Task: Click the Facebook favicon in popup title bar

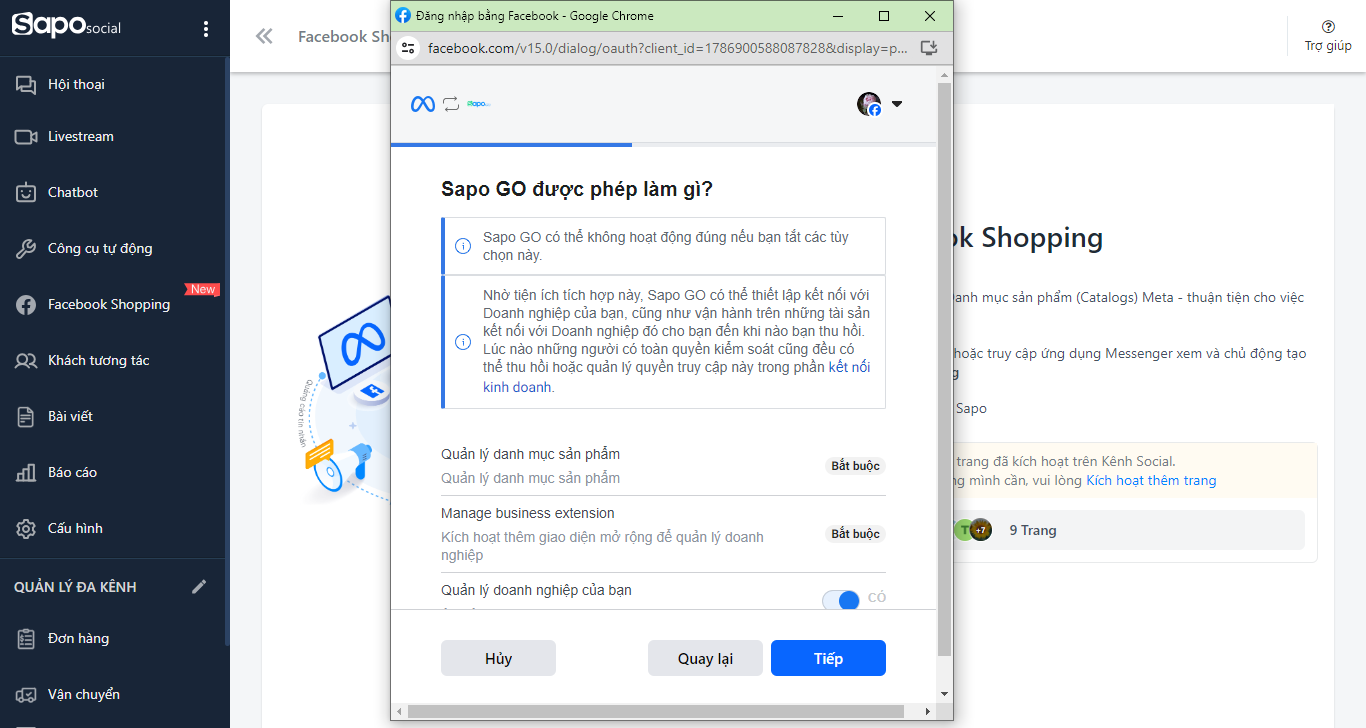Action: [x=403, y=16]
